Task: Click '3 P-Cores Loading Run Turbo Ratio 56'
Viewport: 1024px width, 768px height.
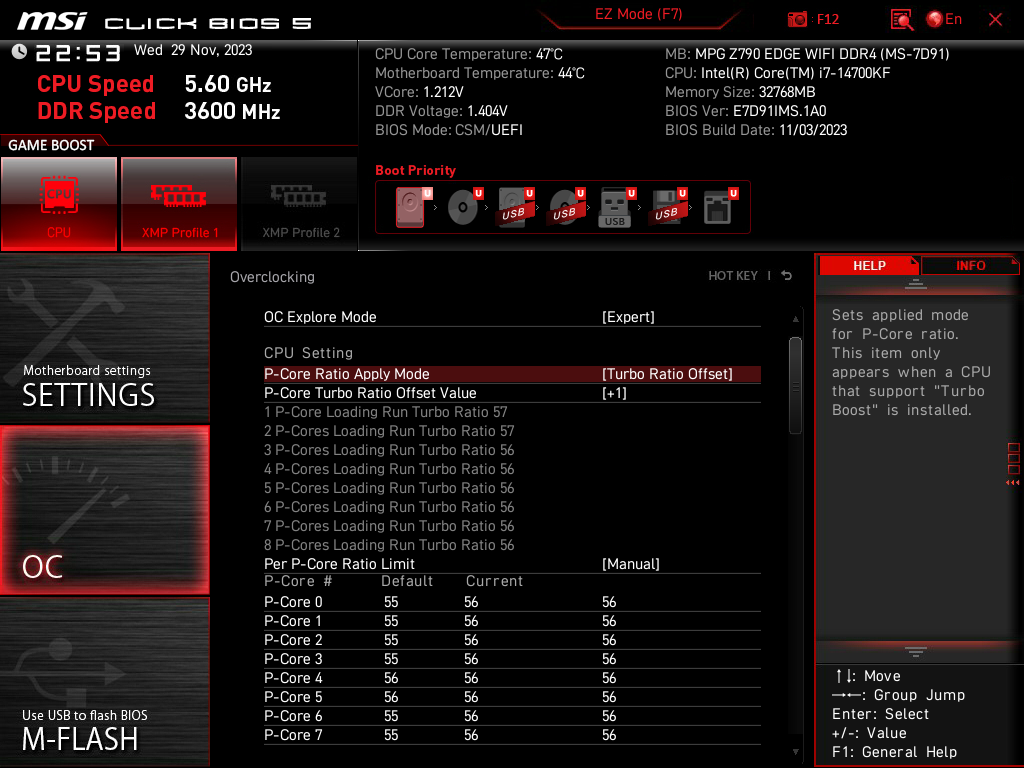Action: [x=389, y=450]
